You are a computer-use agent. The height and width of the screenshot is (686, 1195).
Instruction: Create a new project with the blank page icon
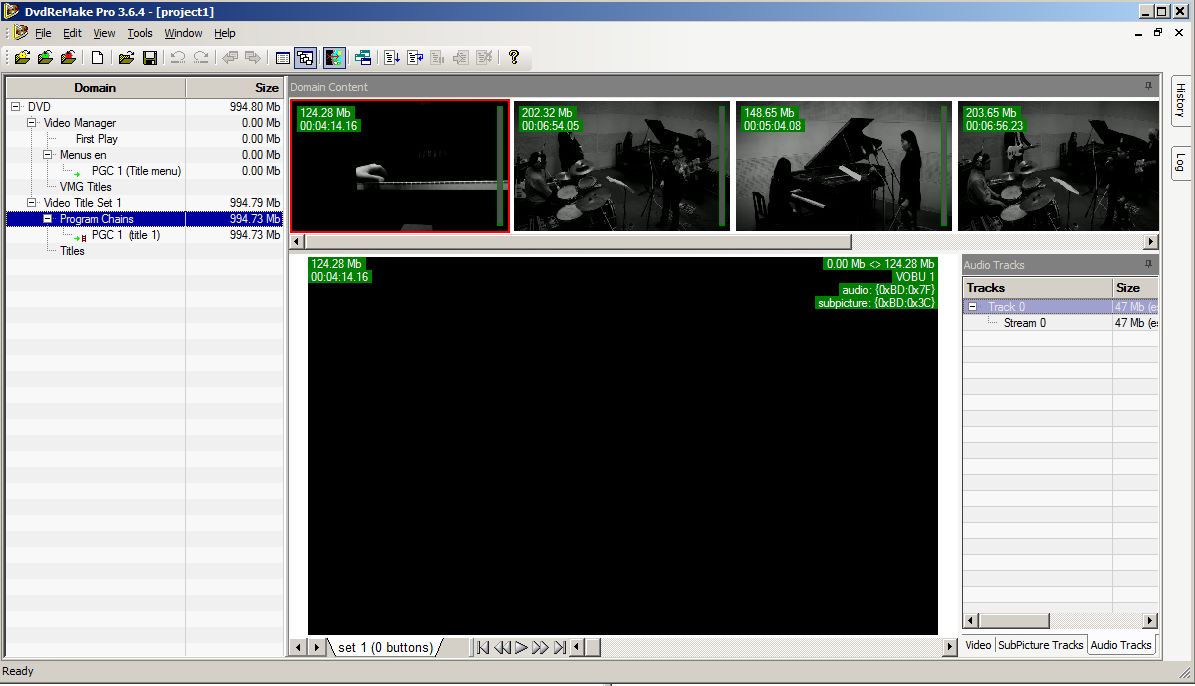pyautogui.click(x=97, y=57)
